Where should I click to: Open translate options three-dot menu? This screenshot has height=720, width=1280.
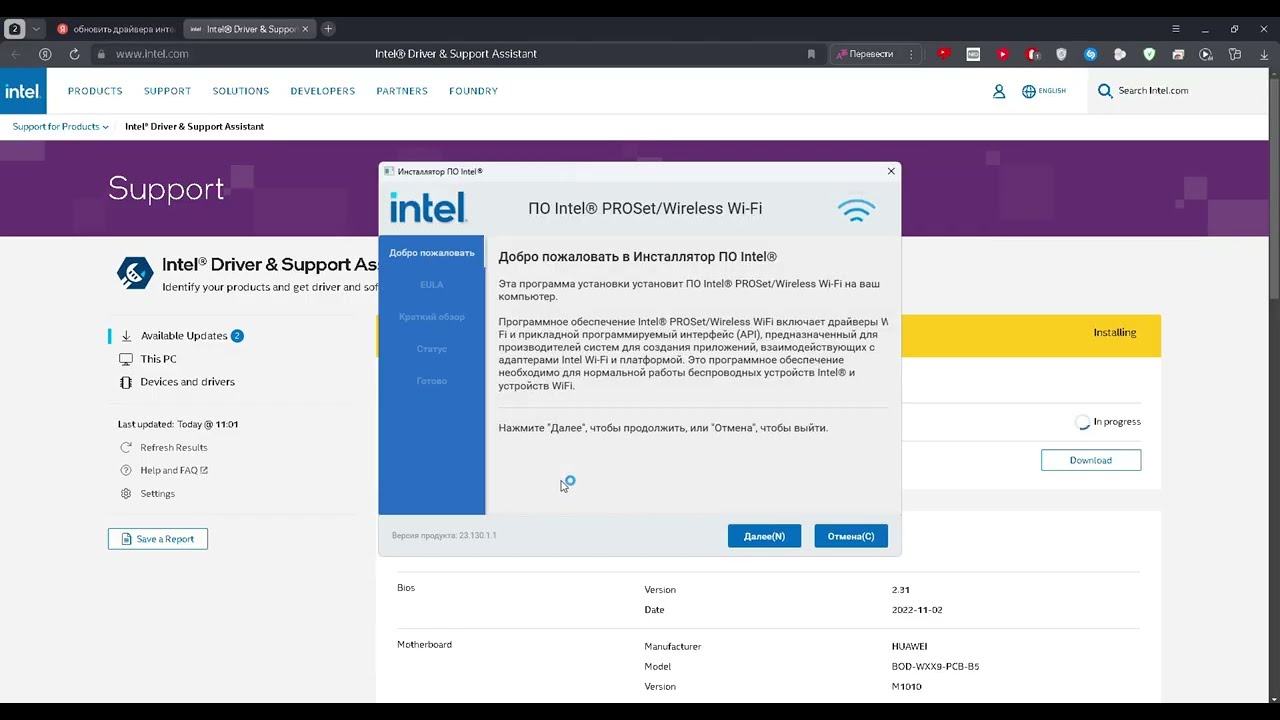tap(911, 54)
